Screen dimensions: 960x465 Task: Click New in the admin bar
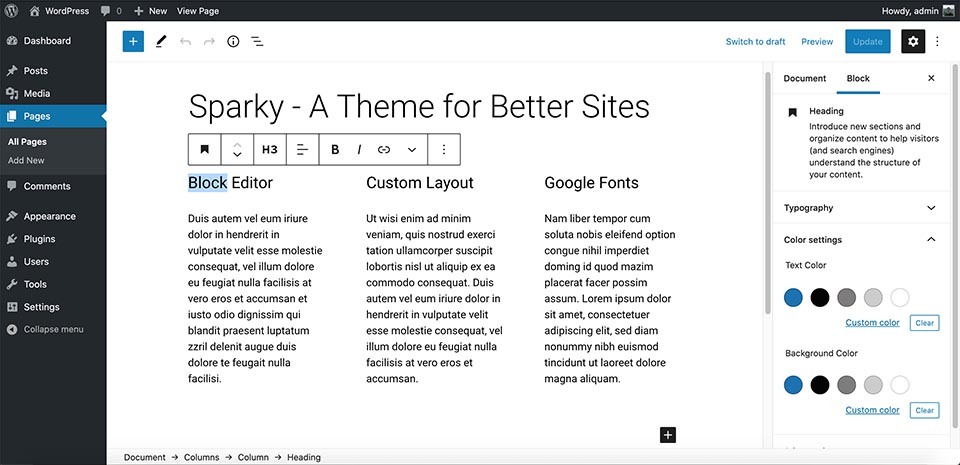pyautogui.click(x=151, y=10)
